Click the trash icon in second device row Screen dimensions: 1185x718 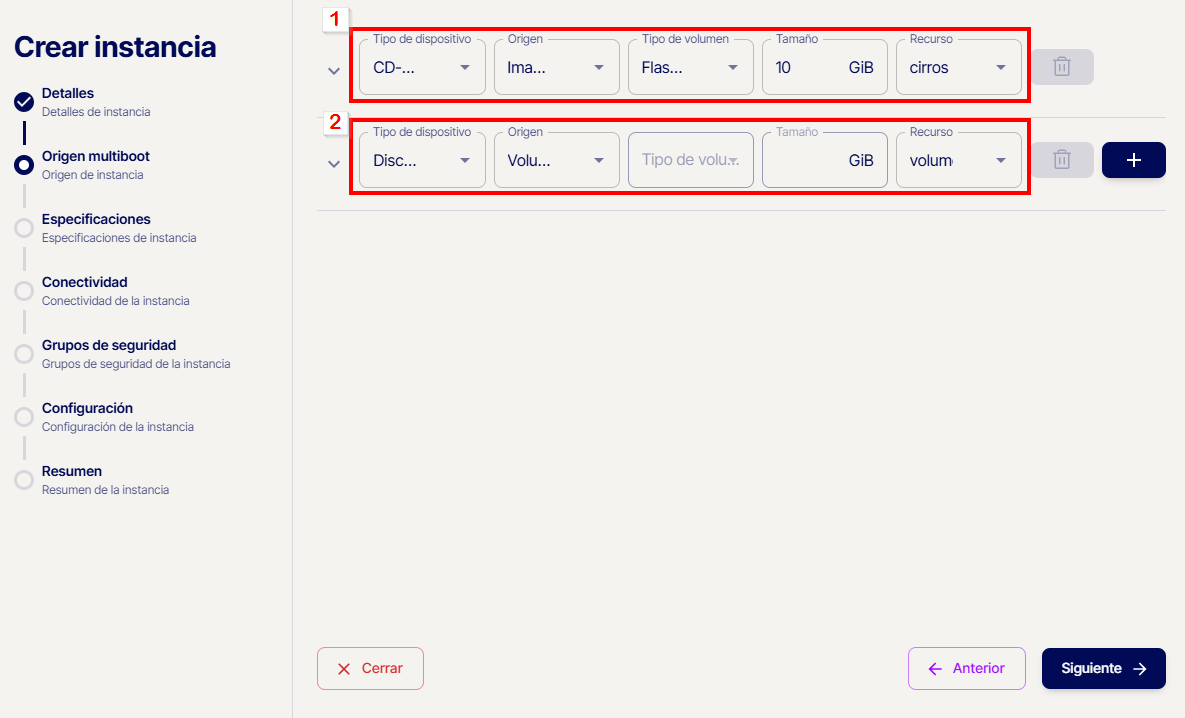click(x=1062, y=160)
